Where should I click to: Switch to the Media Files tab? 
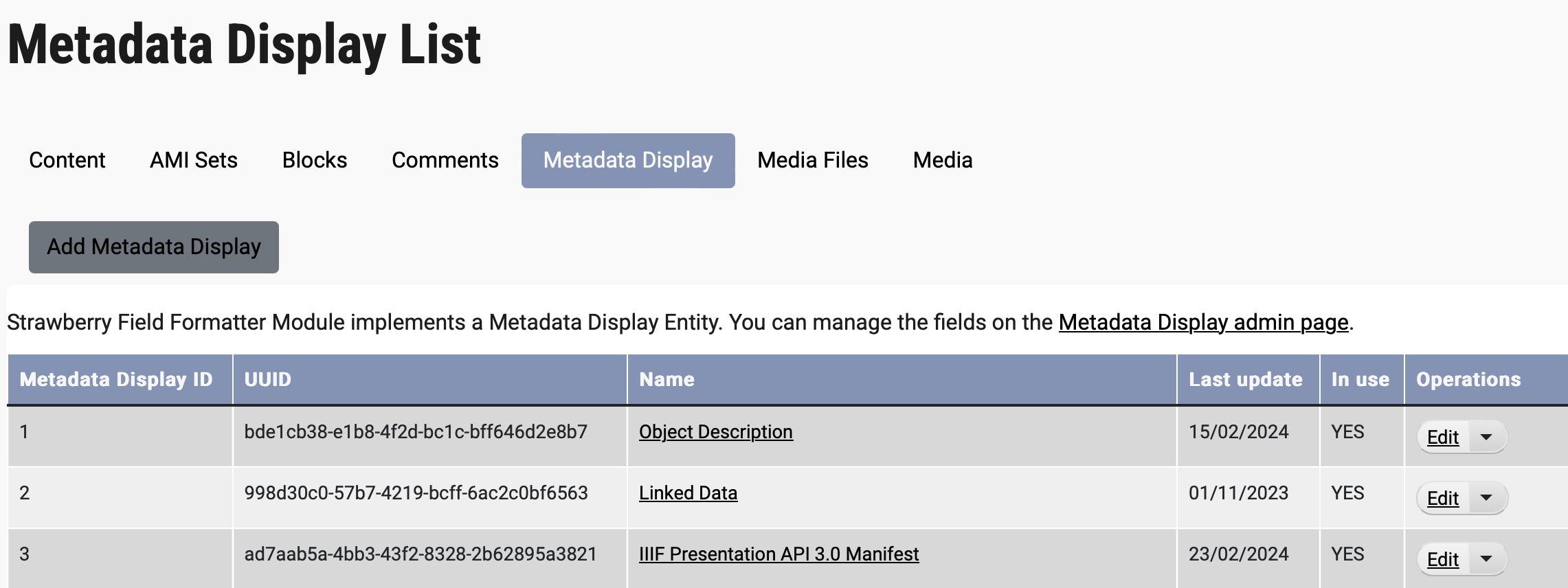click(813, 160)
